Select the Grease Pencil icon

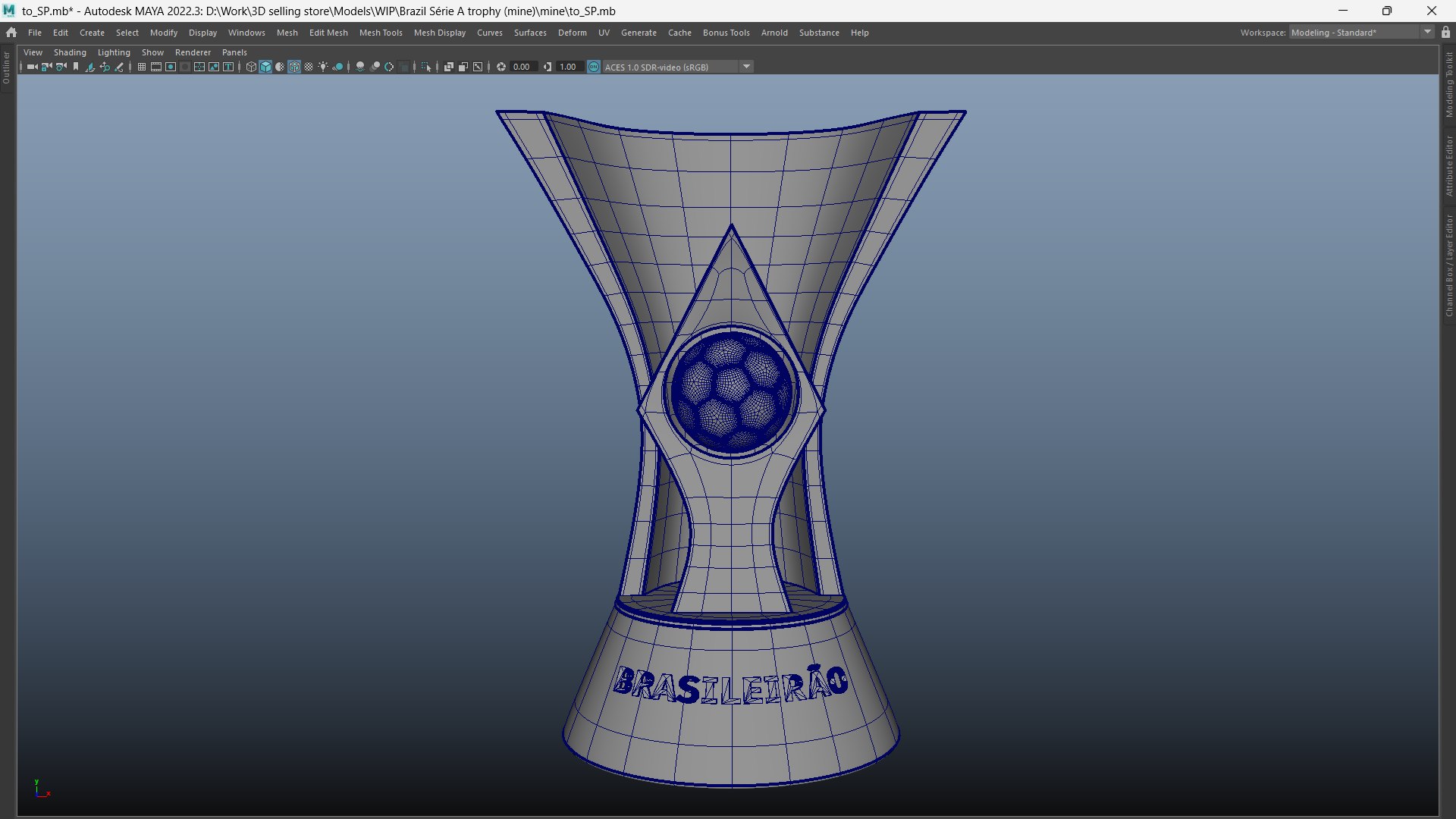(x=118, y=67)
